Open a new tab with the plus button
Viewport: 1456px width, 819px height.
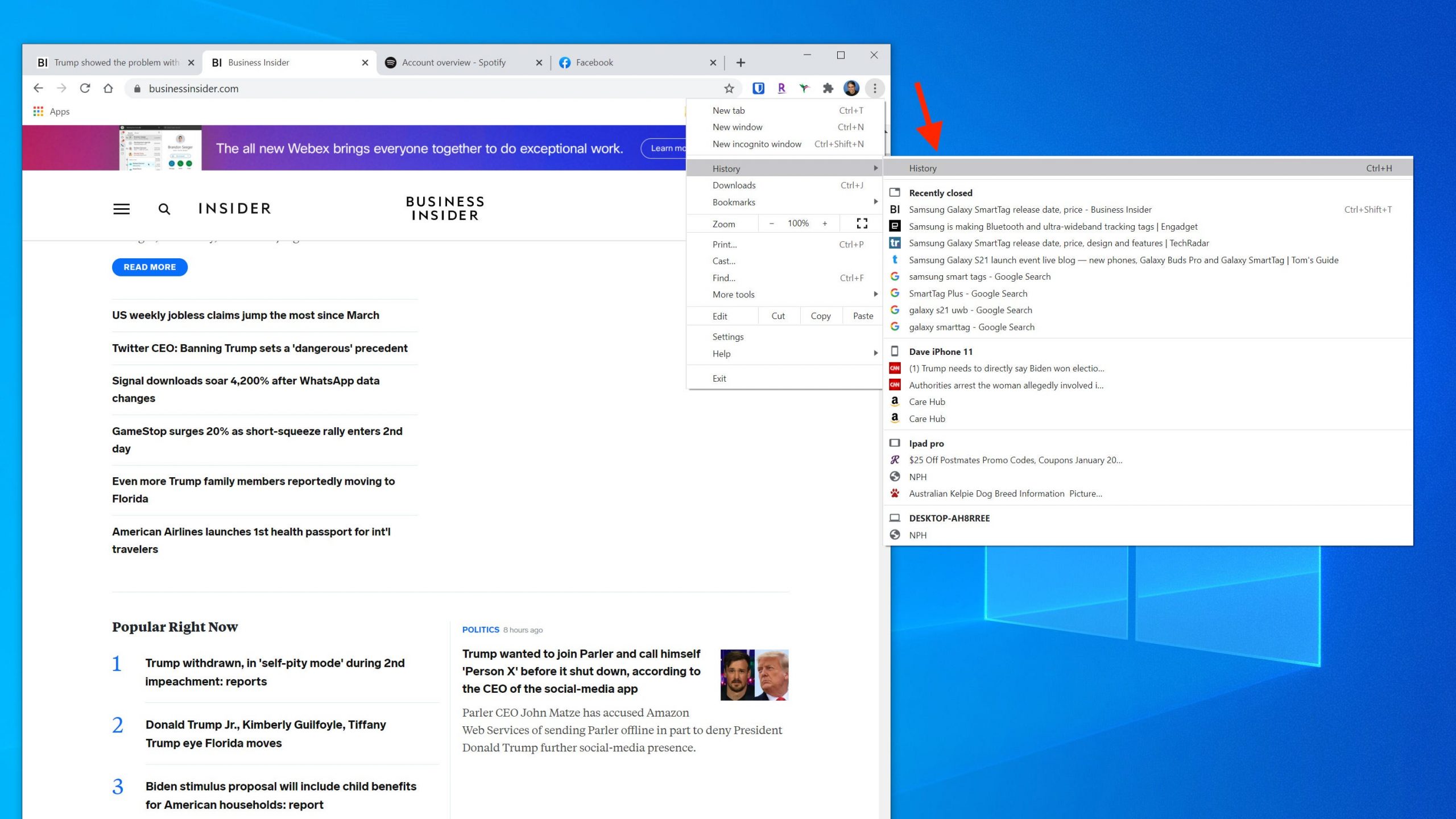pos(741,63)
